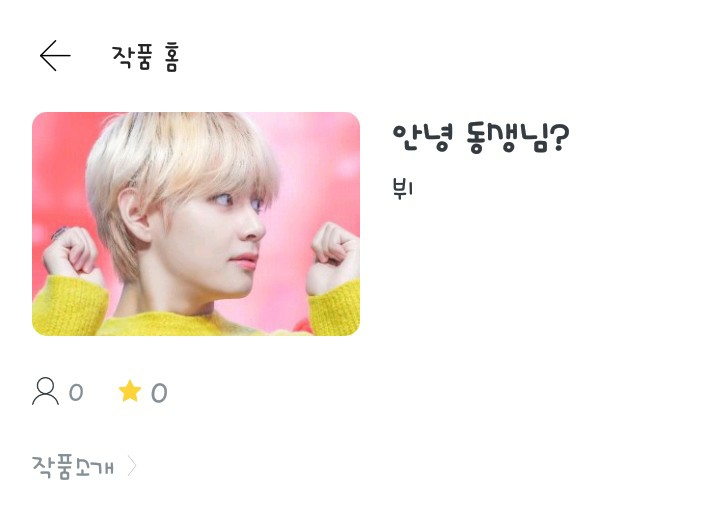Screen dimensions: 705x529
Task: Go back with the left arrow icon
Action: click(x=55, y=56)
